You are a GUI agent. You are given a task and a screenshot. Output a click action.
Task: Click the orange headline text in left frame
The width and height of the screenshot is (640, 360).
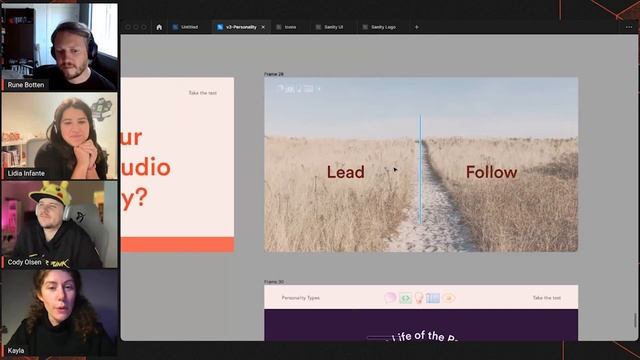point(146,168)
